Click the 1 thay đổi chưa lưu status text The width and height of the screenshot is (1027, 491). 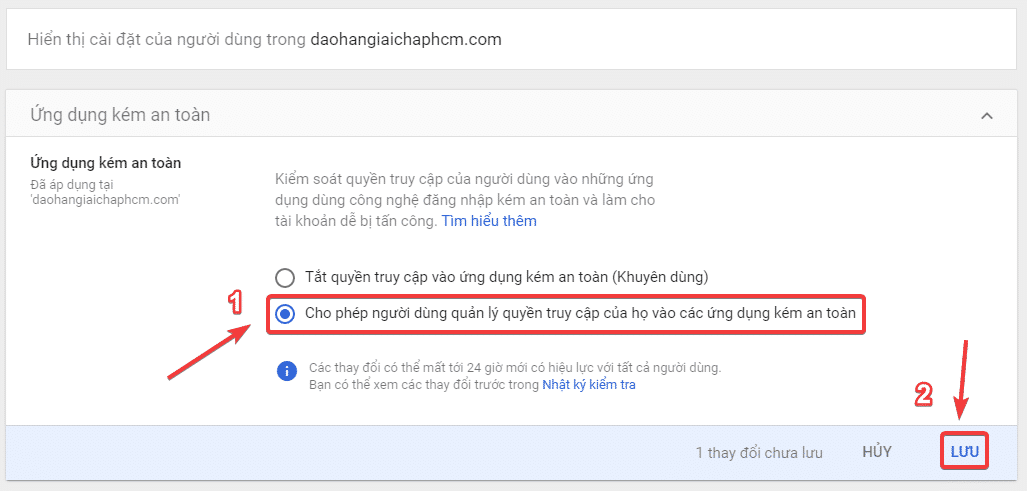point(759,452)
